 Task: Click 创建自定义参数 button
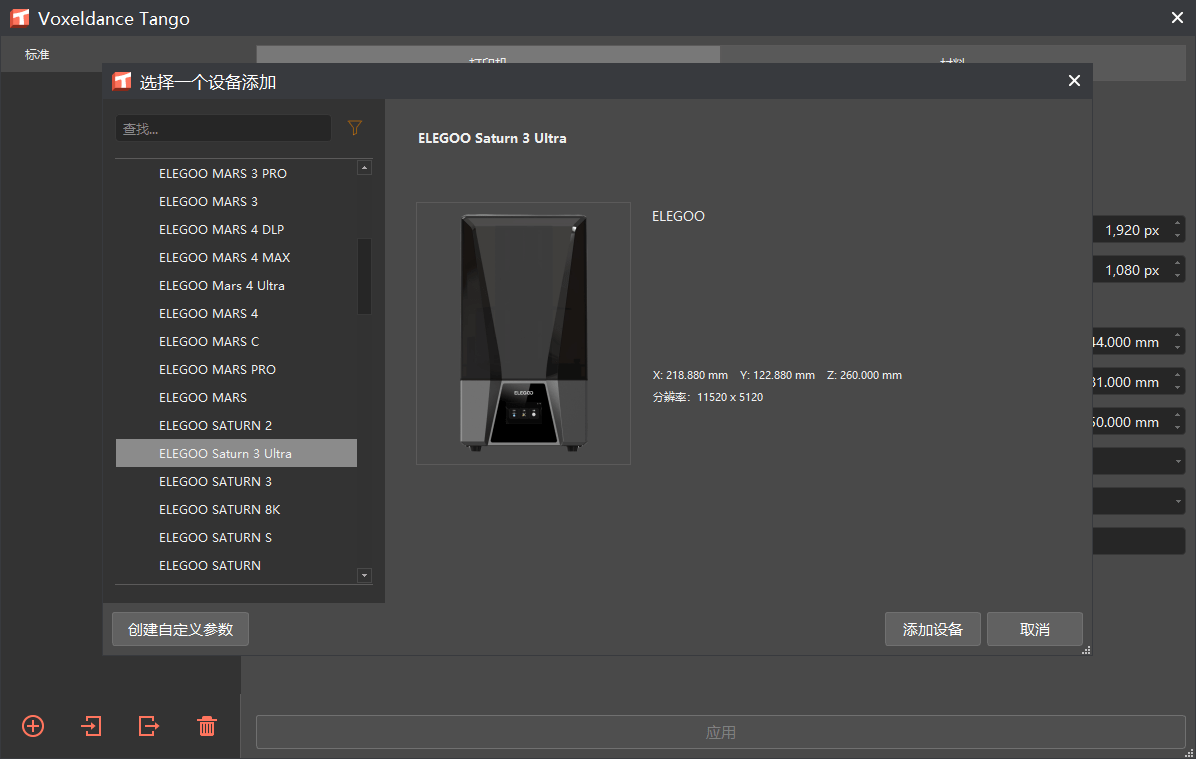[x=180, y=629]
